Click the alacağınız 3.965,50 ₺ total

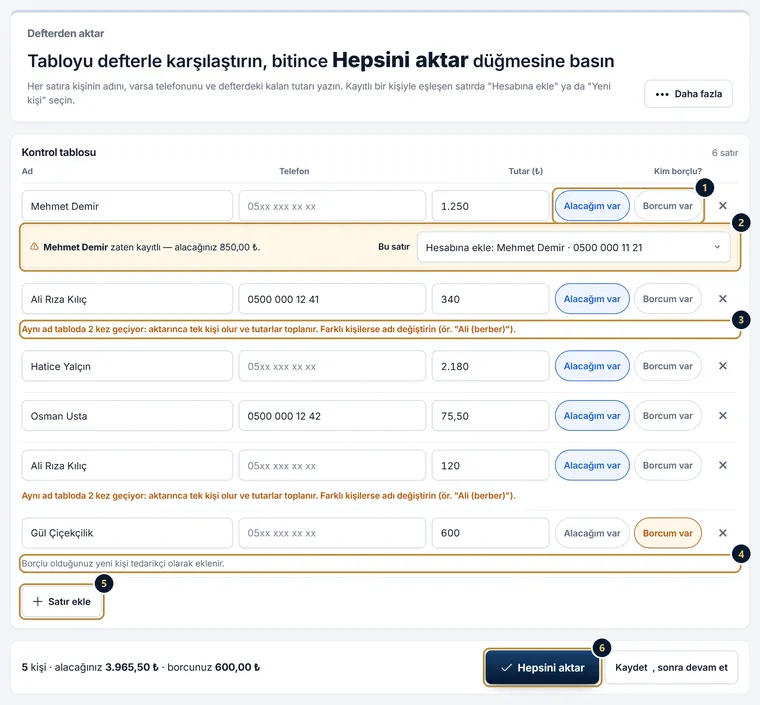(x=106, y=667)
